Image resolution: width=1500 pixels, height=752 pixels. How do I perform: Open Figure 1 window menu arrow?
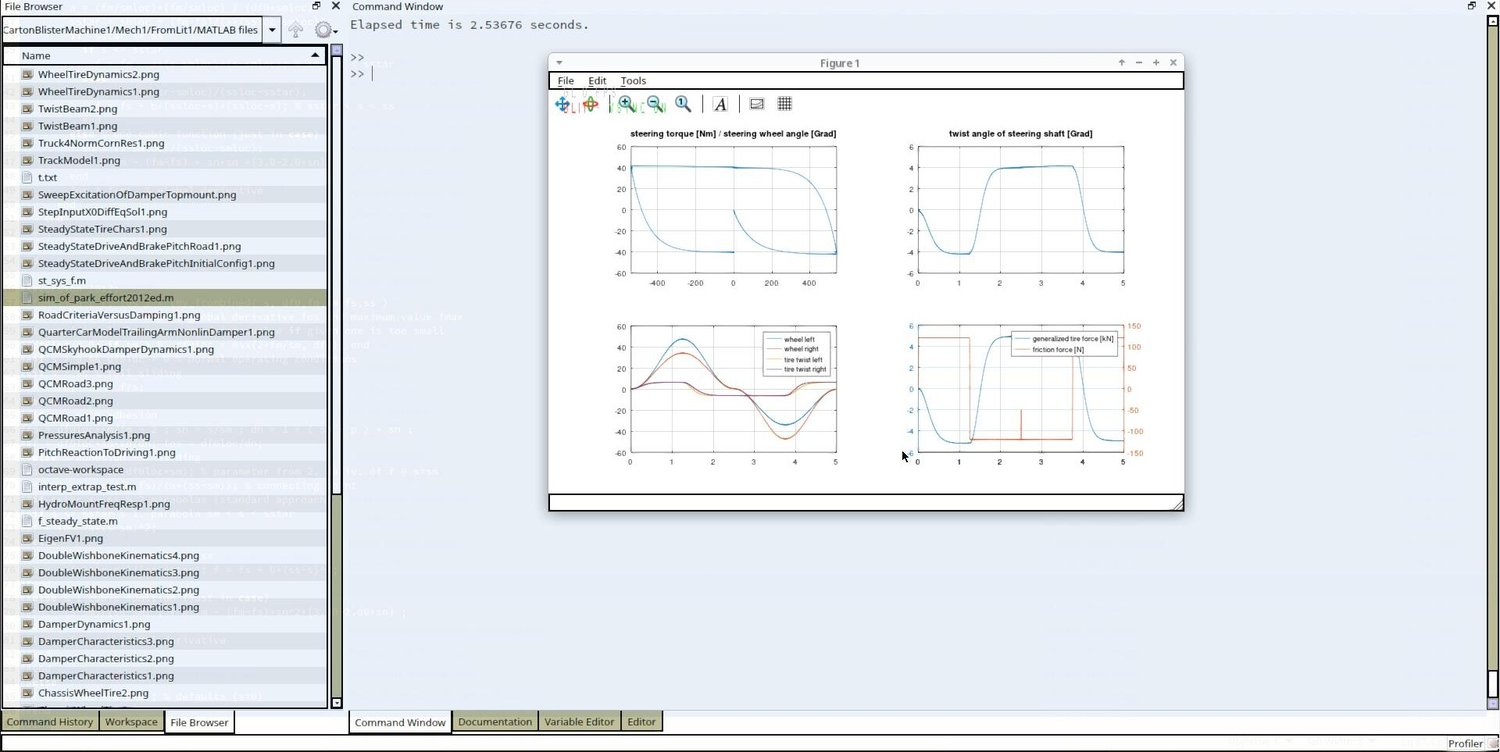pyautogui.click(x=559, y=63)
